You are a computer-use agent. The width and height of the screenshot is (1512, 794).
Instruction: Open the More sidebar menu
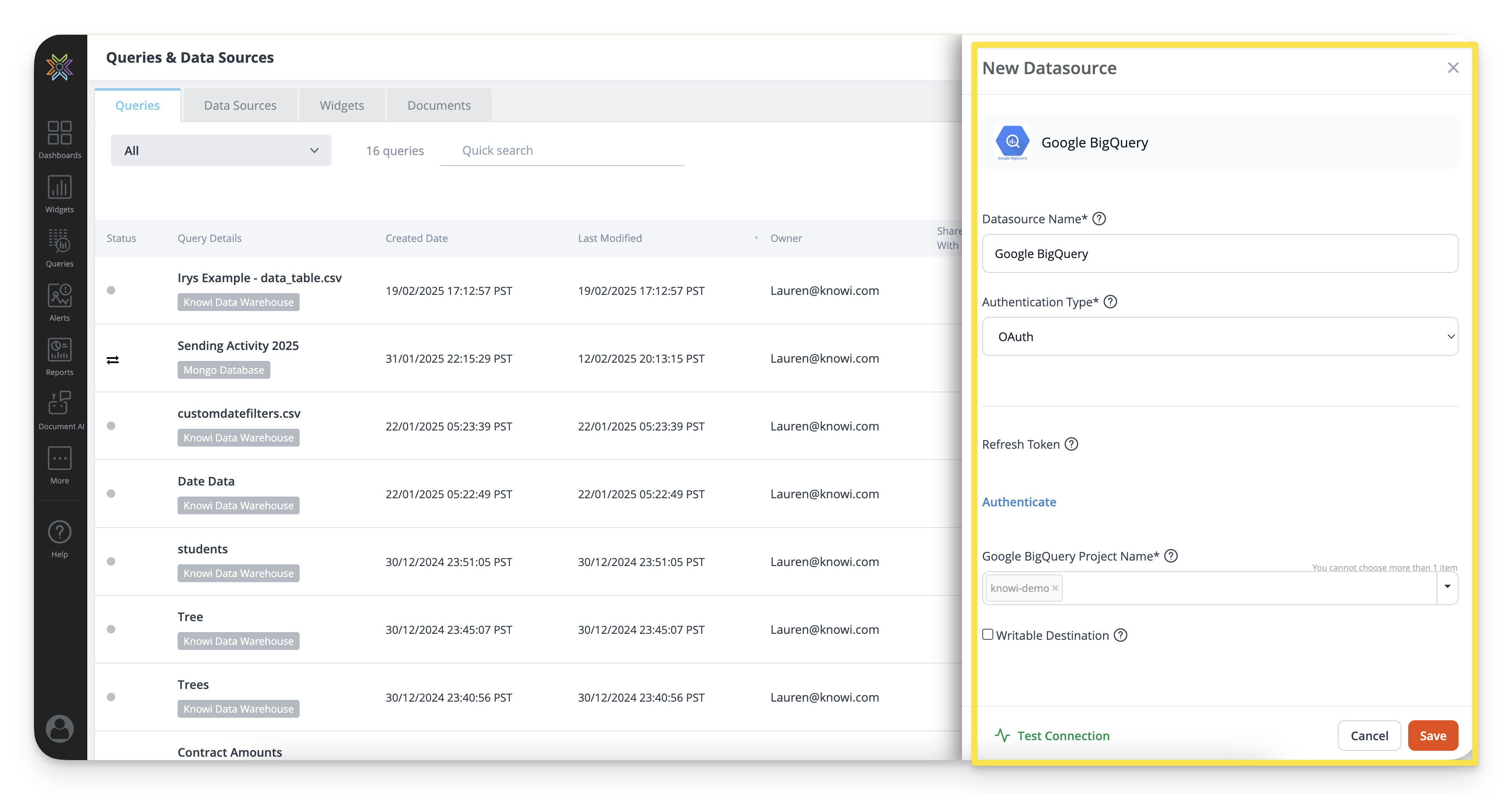pos(59,465)
